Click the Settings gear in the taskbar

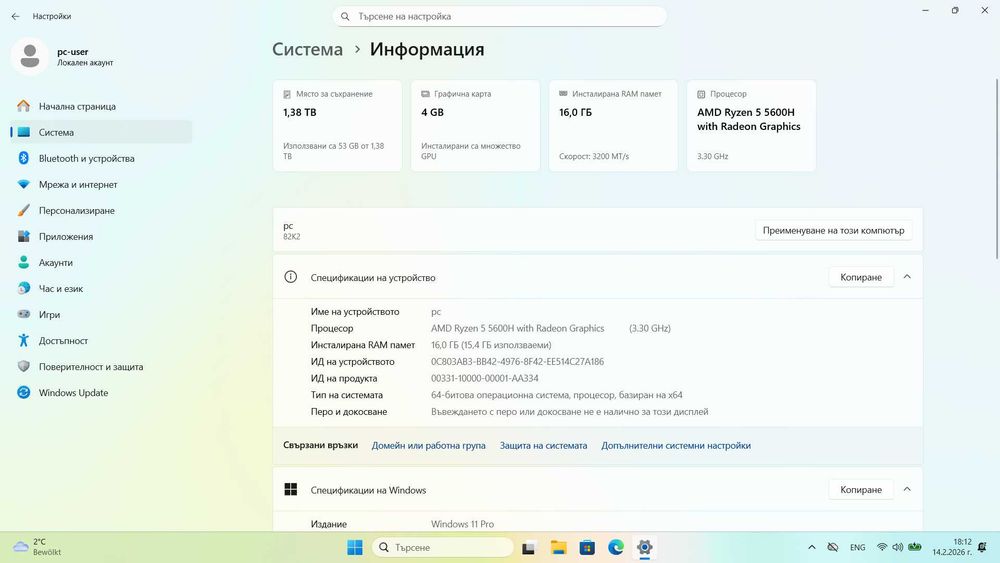[x=645, y=547]
